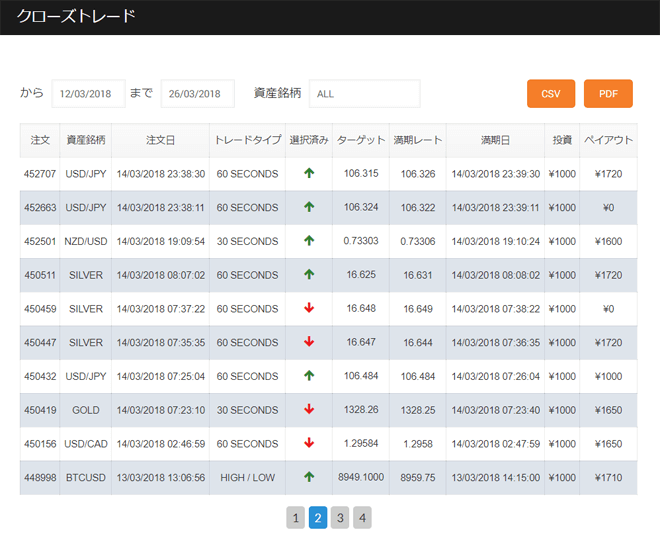The height and width of the screenshot is (549, 660).
Task: Click the green up arrow in row 450511
Action: click(x=309, y=274)
